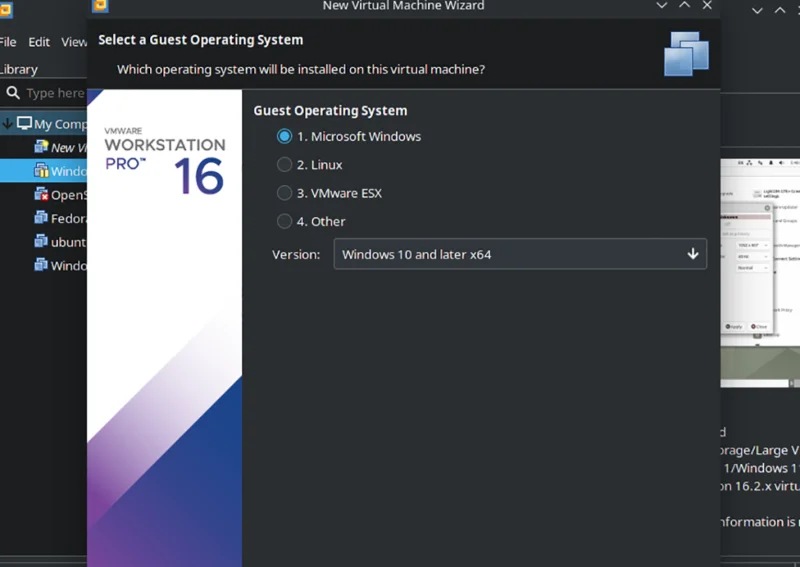800x567 pixels.
Task: Click the Guest Operating System heading
Action: pyautogui.click(x=330, y=111)
